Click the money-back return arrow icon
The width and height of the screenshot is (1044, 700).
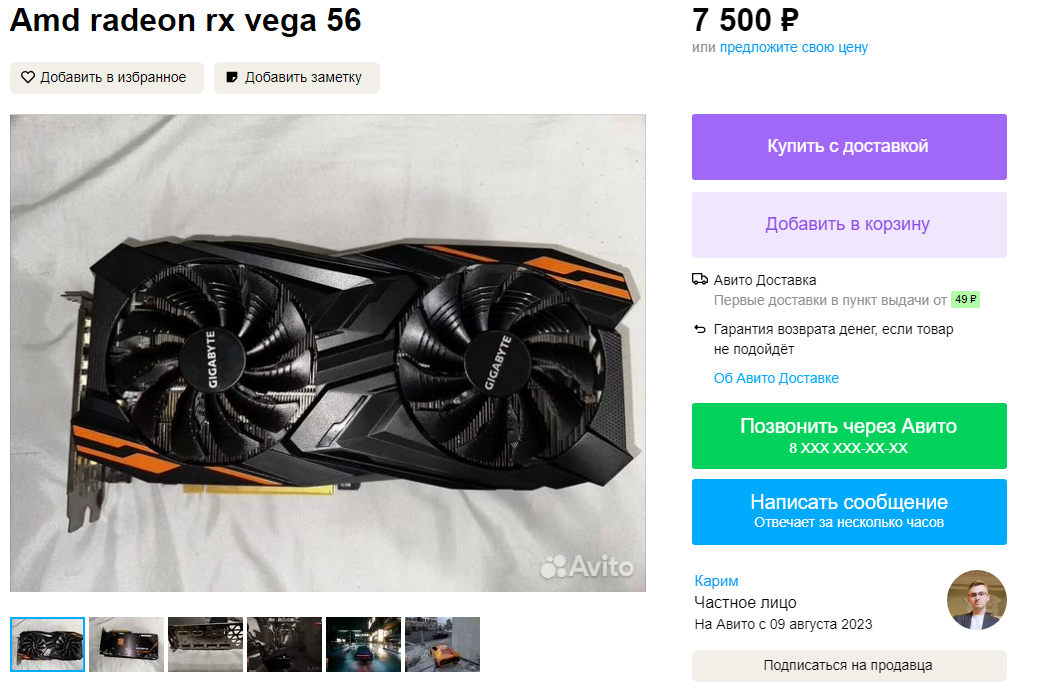point(700,329)
